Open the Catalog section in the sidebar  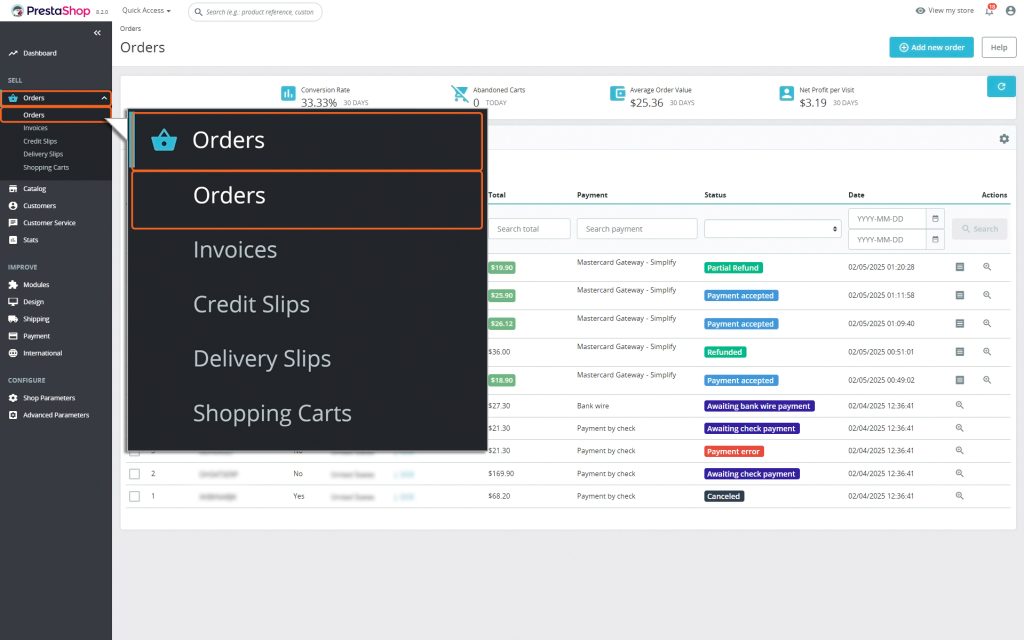pyautogui.click(x=35, y=189)
